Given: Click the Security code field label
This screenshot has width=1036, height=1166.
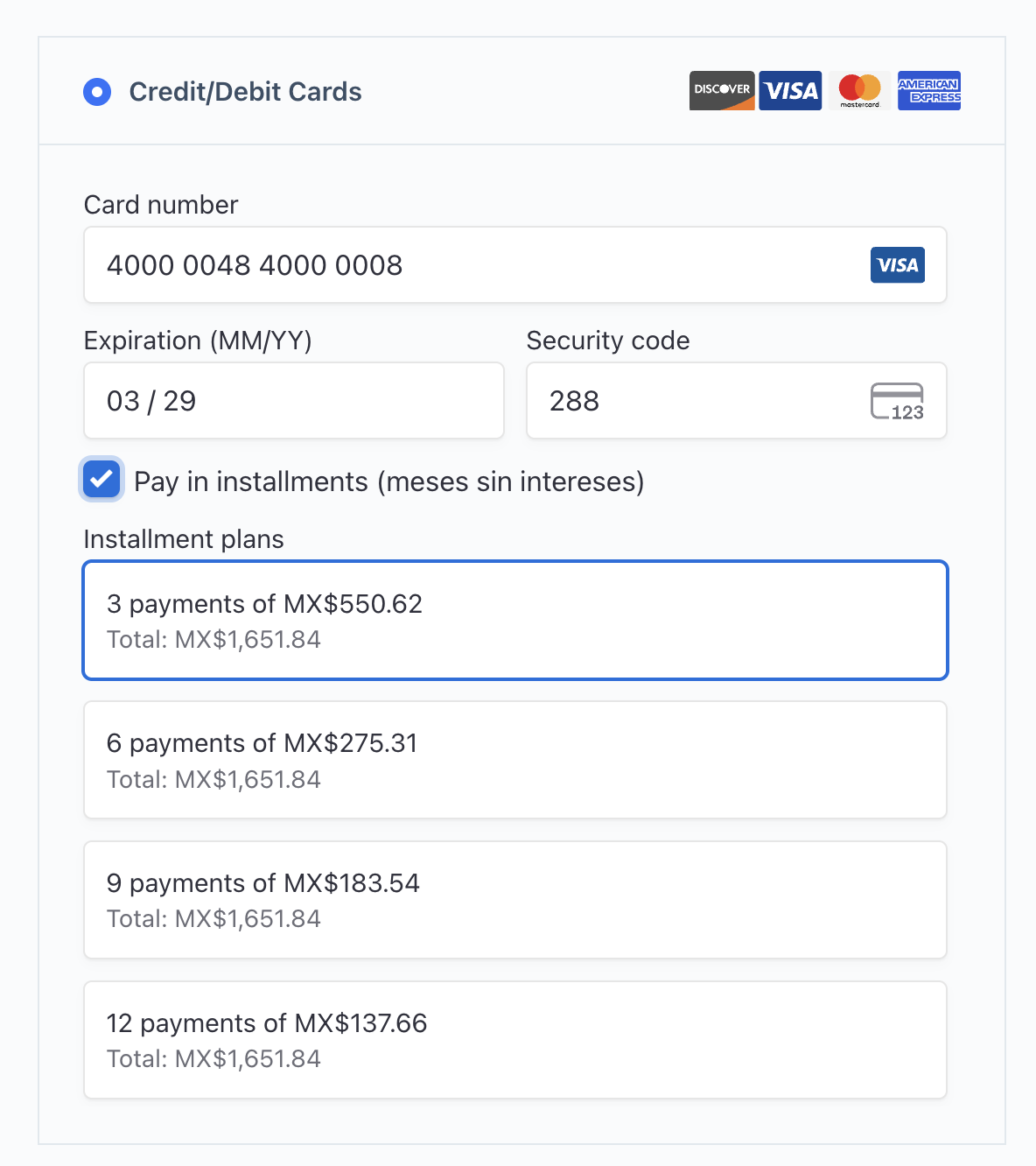Looking at the screenshot, I should click(x=608, y=341).
